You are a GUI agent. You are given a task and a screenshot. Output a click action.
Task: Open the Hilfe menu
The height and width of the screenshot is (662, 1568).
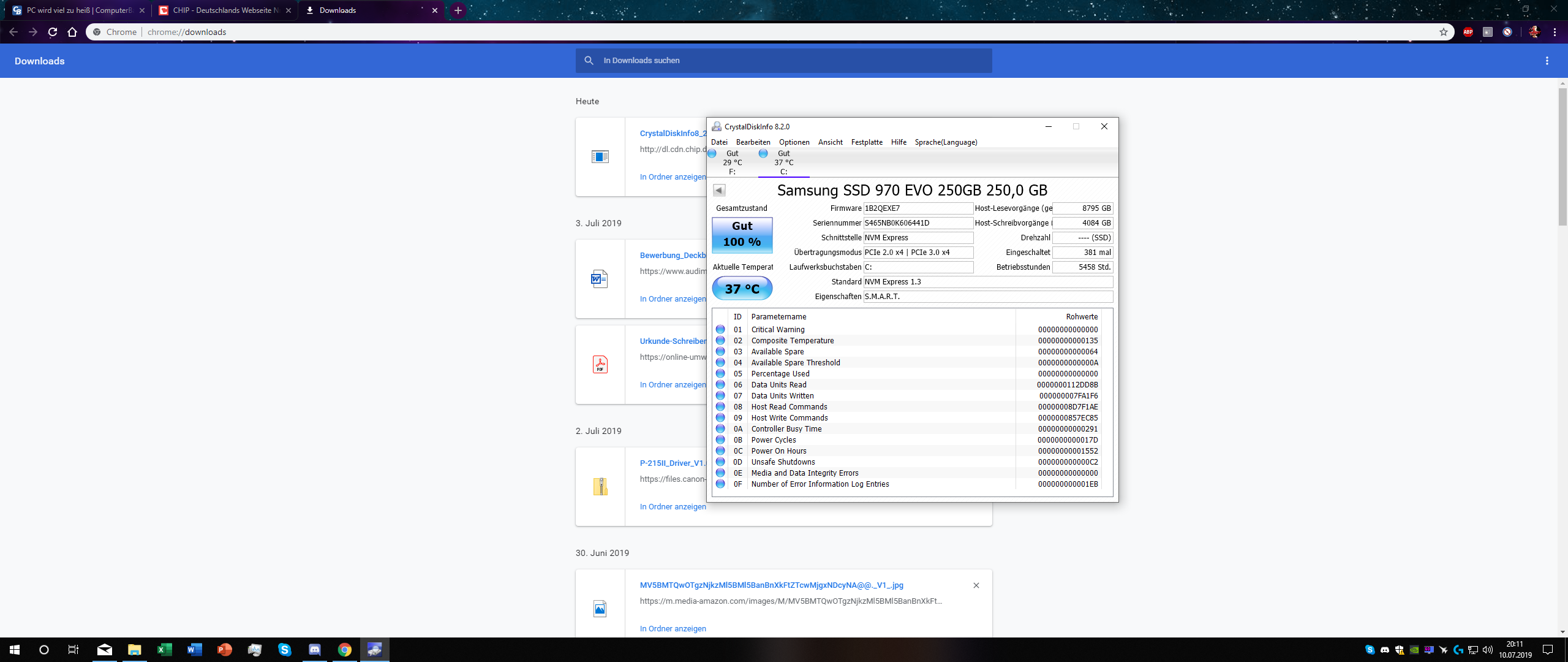(x=899, y=142)
